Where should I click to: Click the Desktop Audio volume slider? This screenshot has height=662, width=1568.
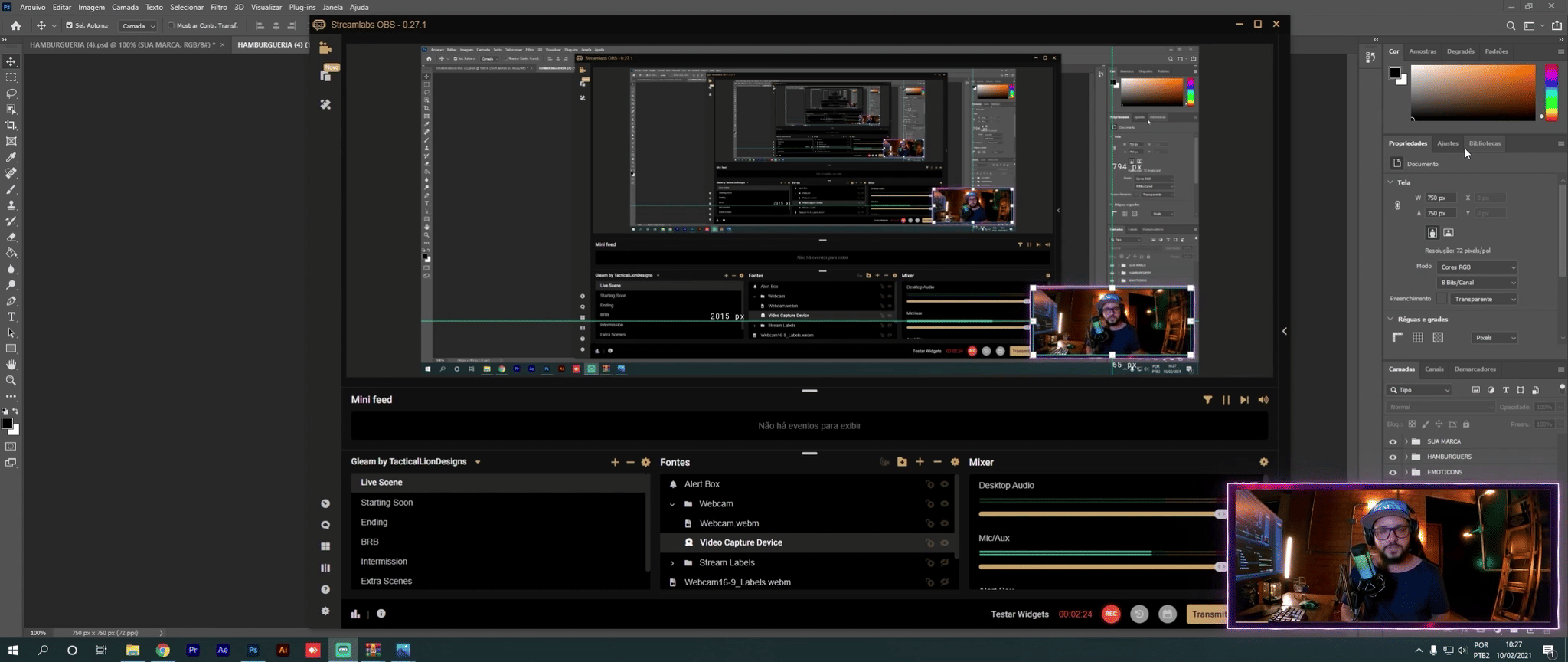coord(1099,514)
